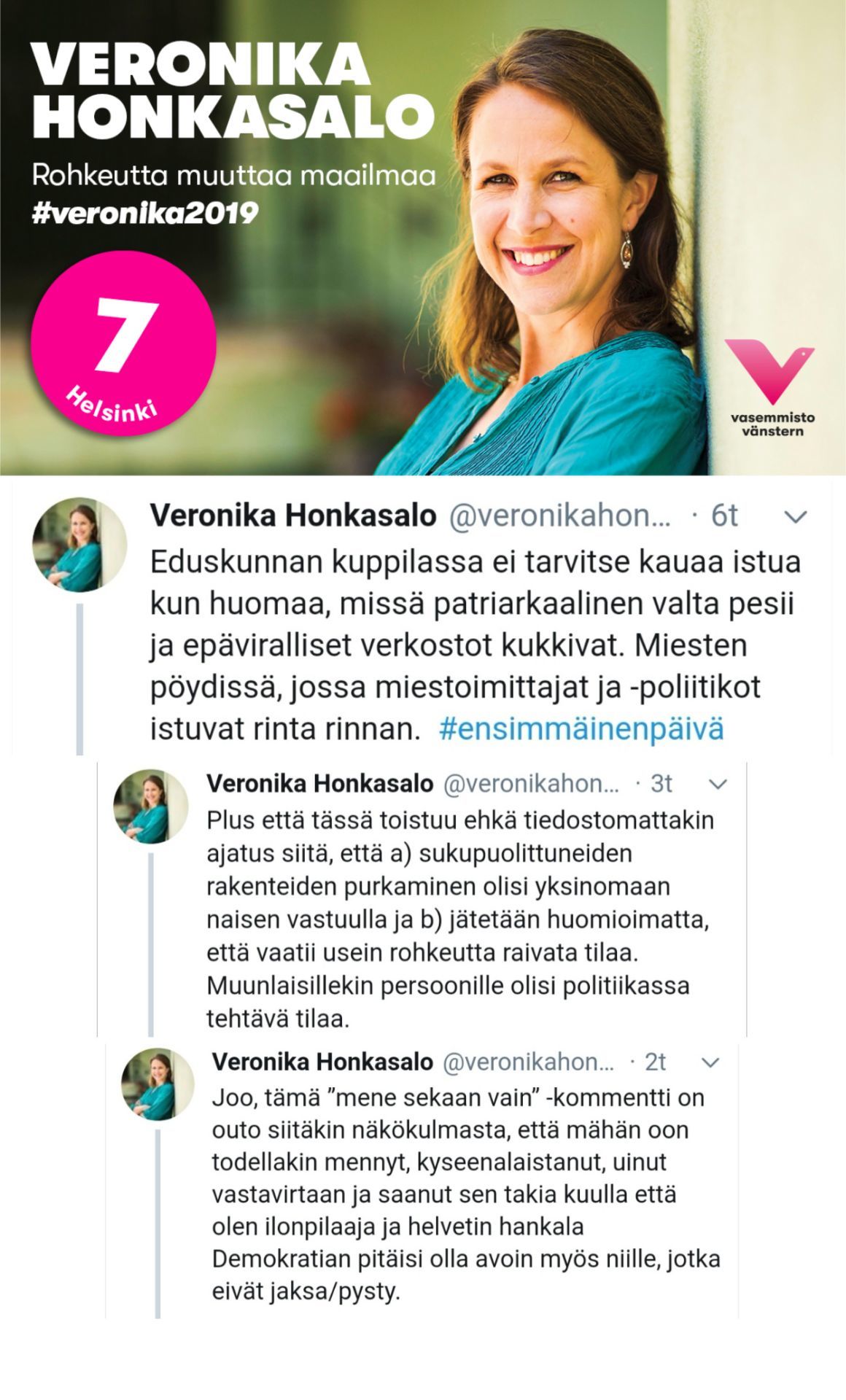Click @veronikahon handle on third tweet
Image resolution: width=846 pixels, height=1400 pixels.
529,1063
